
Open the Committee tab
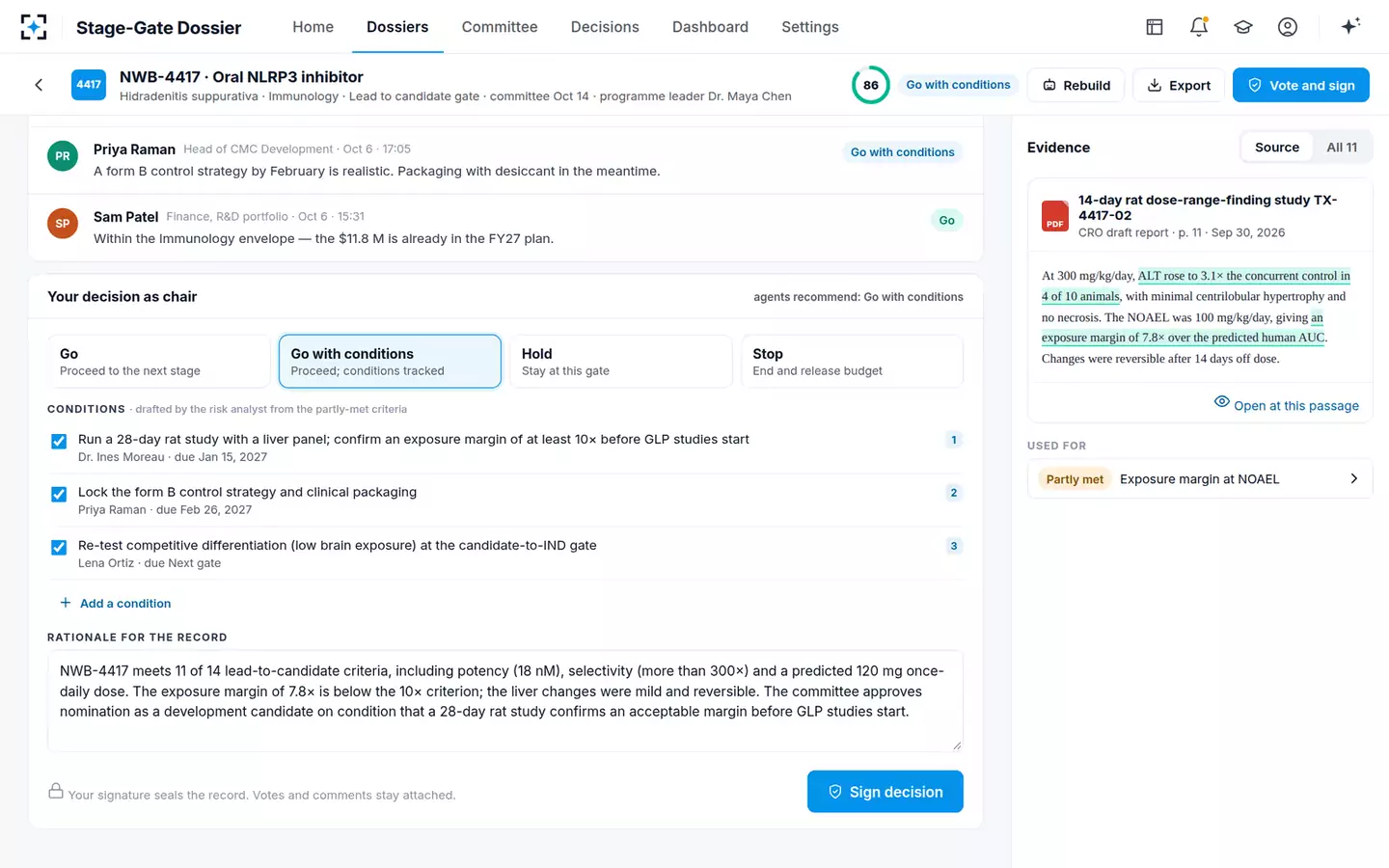coord(500,27)
